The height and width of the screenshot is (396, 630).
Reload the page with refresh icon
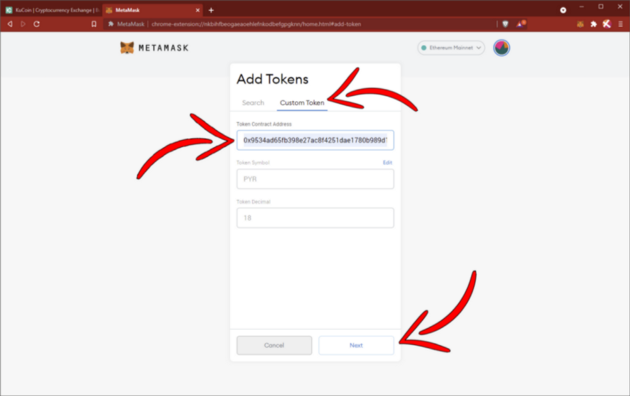click(x=37, y=24)
